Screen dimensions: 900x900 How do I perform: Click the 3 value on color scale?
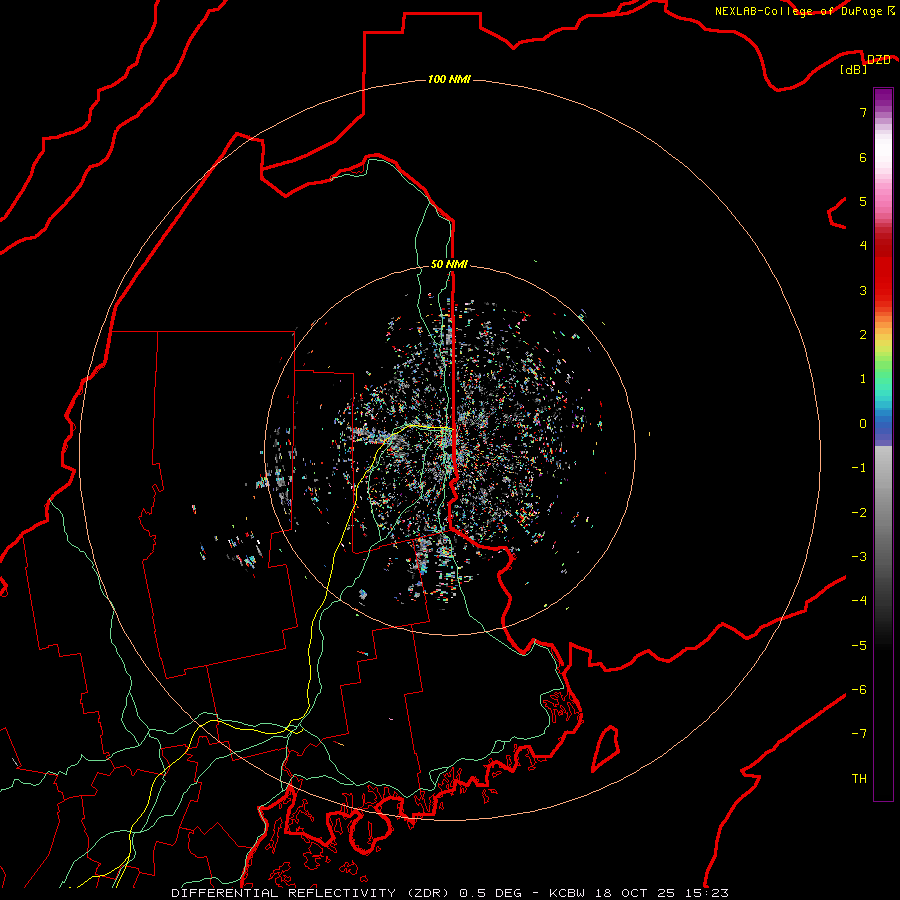863,290
